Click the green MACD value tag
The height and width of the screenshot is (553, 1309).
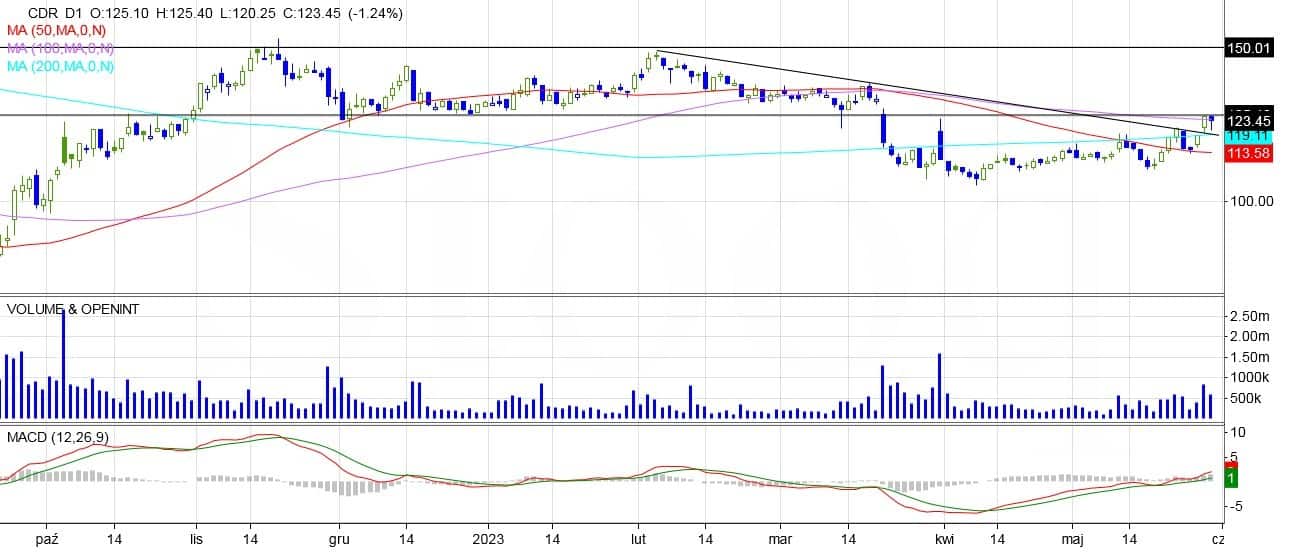[1231, 480]
